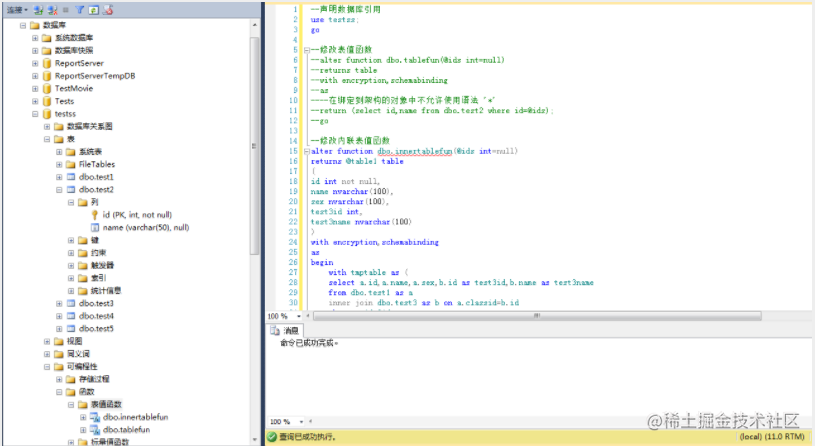
Task: Select the 表值函数 folder icon
Action: [x=83, y=404]
